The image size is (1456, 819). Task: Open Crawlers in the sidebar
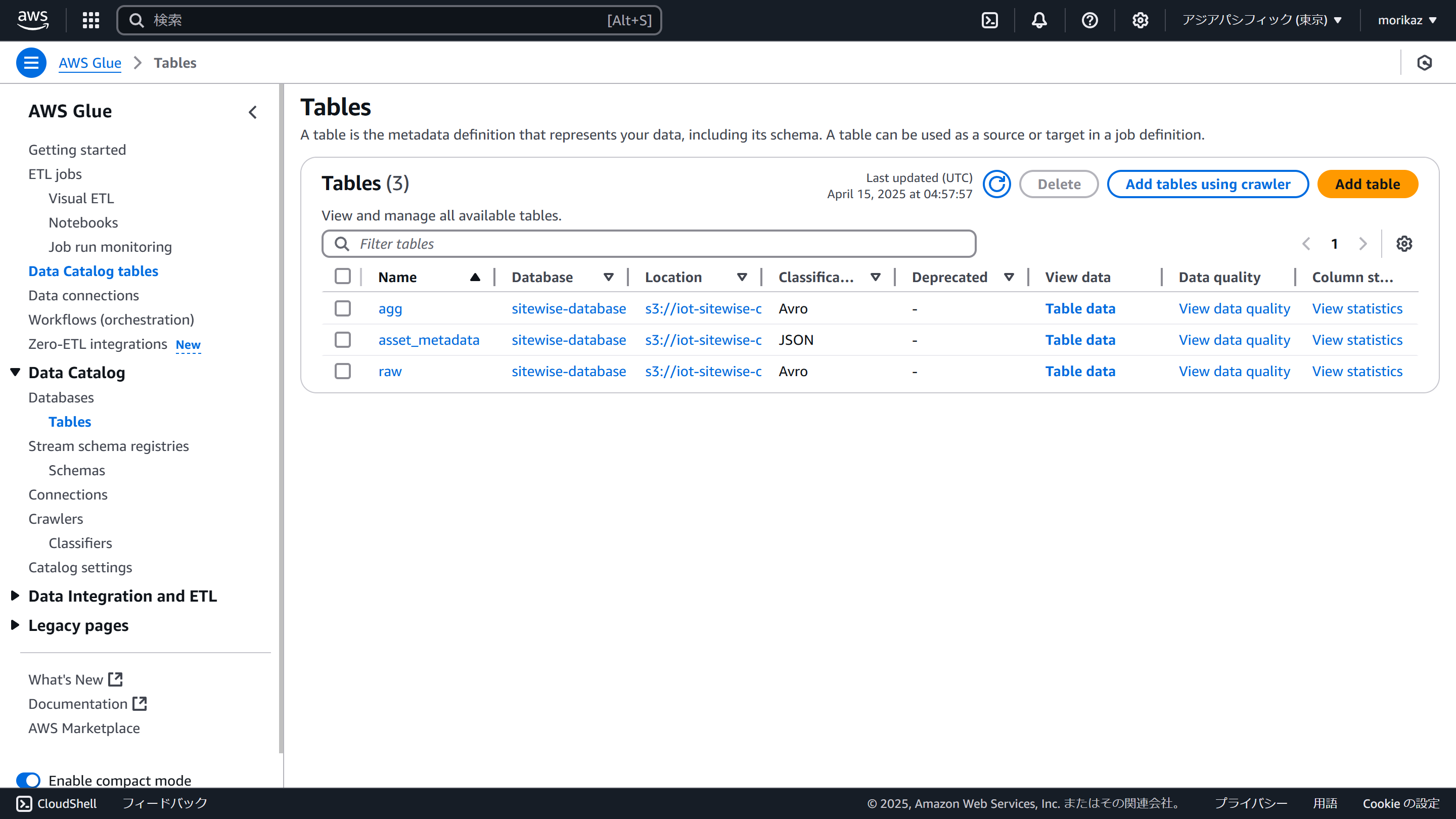pyautogui.click(x=56, y=518)
